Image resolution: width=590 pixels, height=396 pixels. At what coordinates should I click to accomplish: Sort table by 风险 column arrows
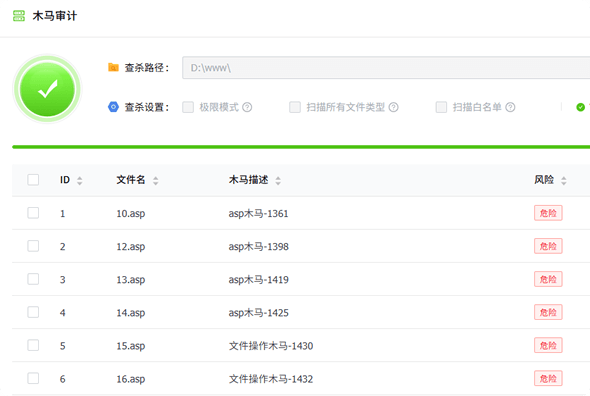point(564,181)
